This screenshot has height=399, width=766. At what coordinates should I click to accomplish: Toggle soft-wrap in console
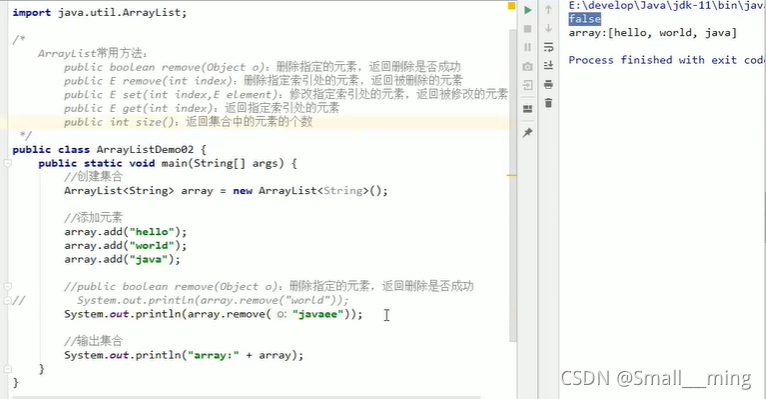[x=548, y=47]
